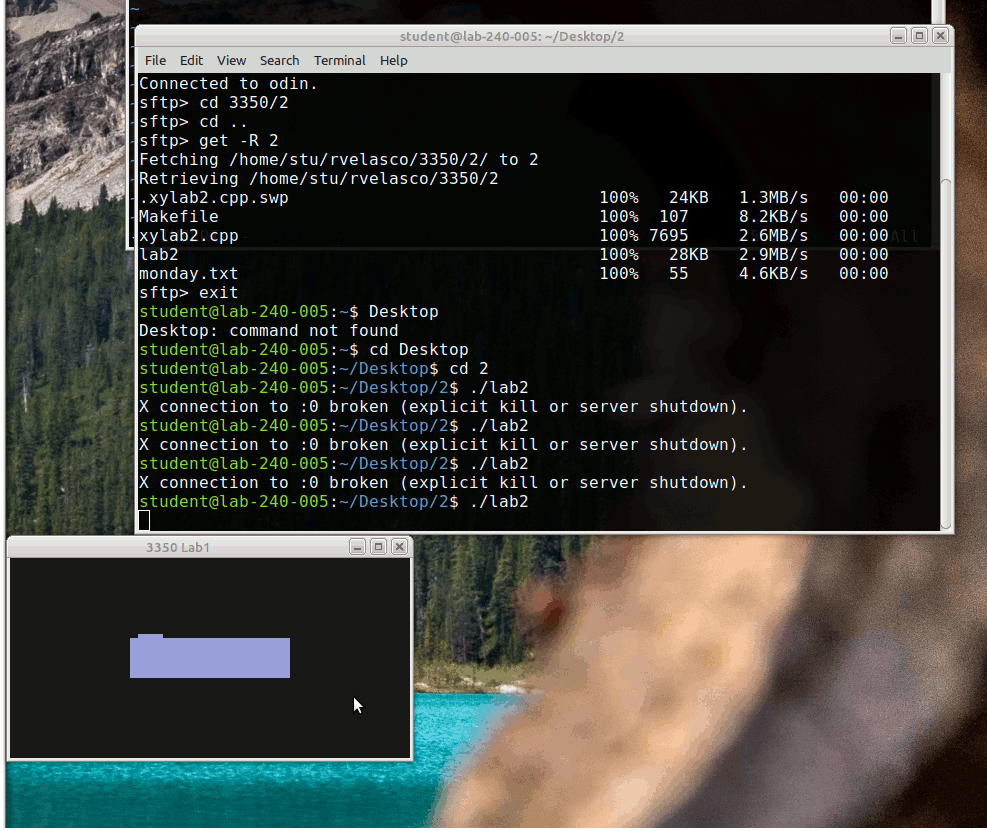Open the Search menu in terminal
987x831 pixels.
[279, 60]
